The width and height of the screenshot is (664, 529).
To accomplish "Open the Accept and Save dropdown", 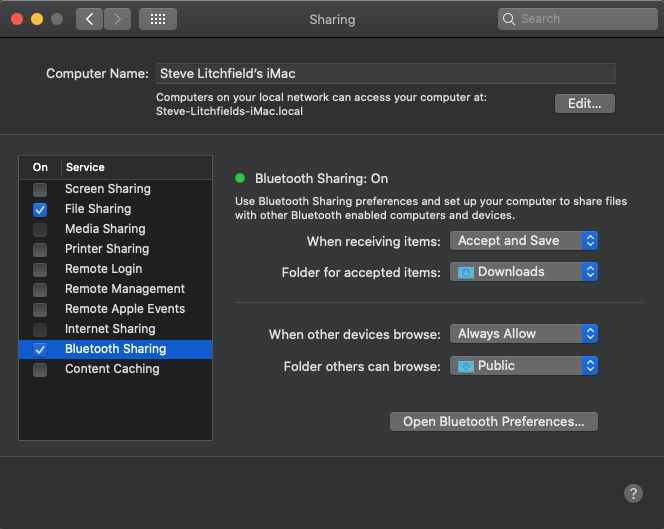I will coord(524,241).
